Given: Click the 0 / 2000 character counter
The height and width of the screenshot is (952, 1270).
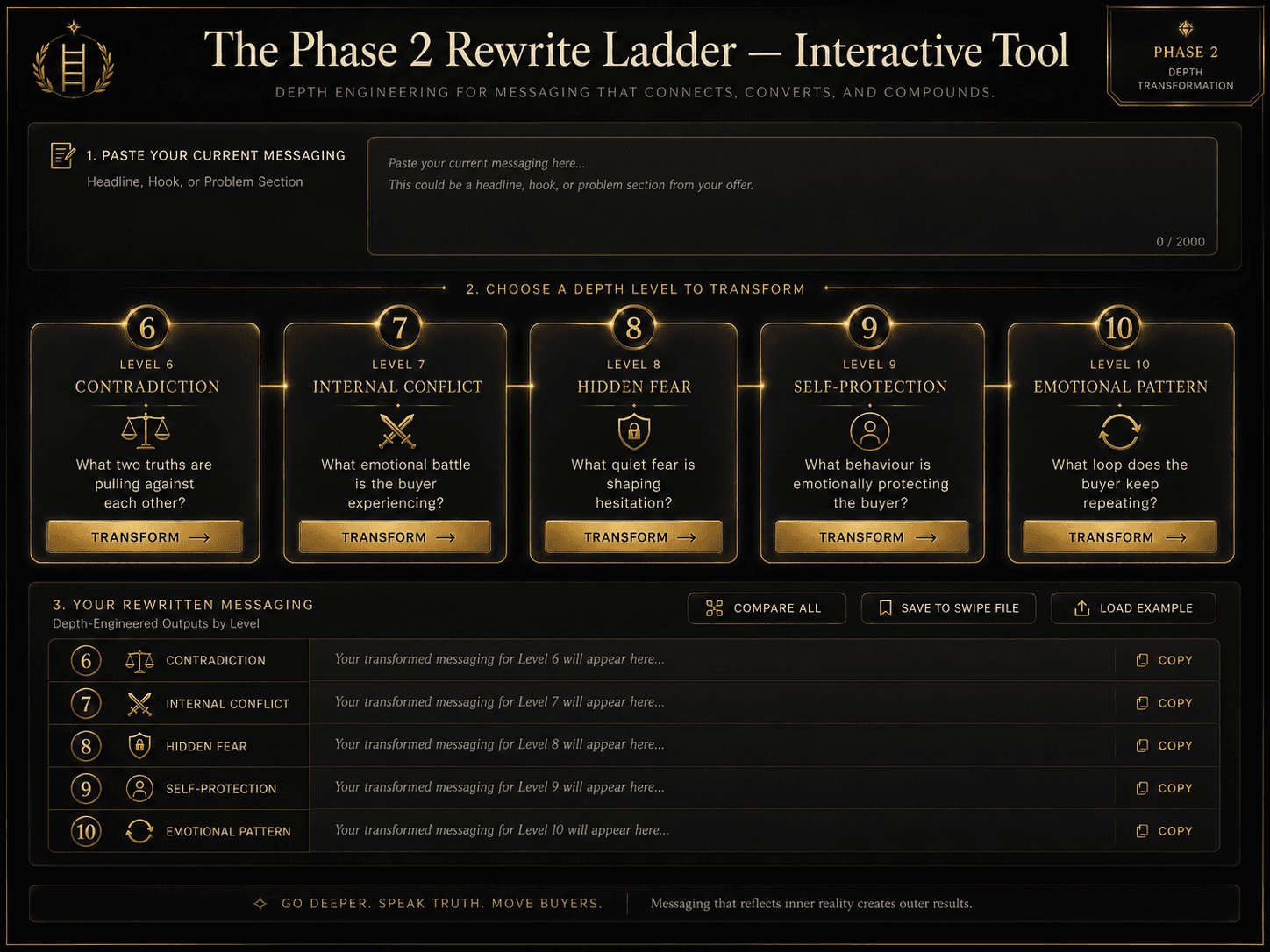Looking at the screenshot, I should pyautogui.click(x=1180, y=242).
